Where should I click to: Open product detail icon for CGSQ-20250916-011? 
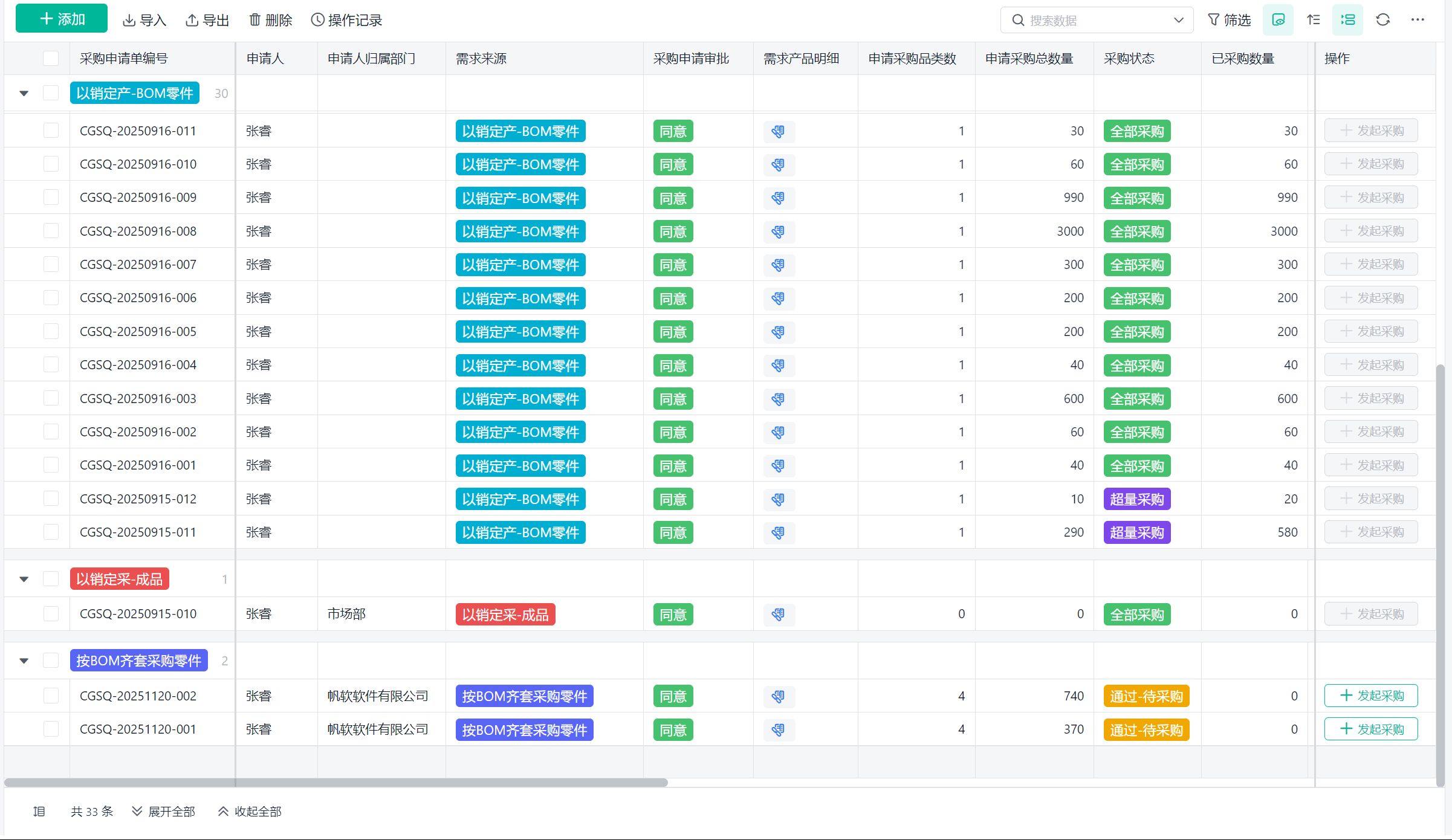779,132
